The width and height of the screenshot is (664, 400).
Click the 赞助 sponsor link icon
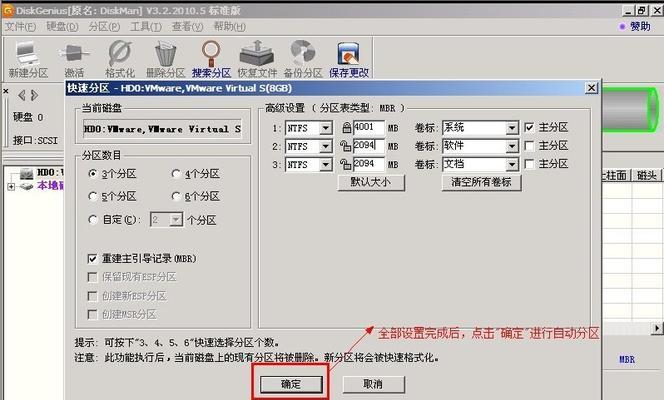coord(622,27)
